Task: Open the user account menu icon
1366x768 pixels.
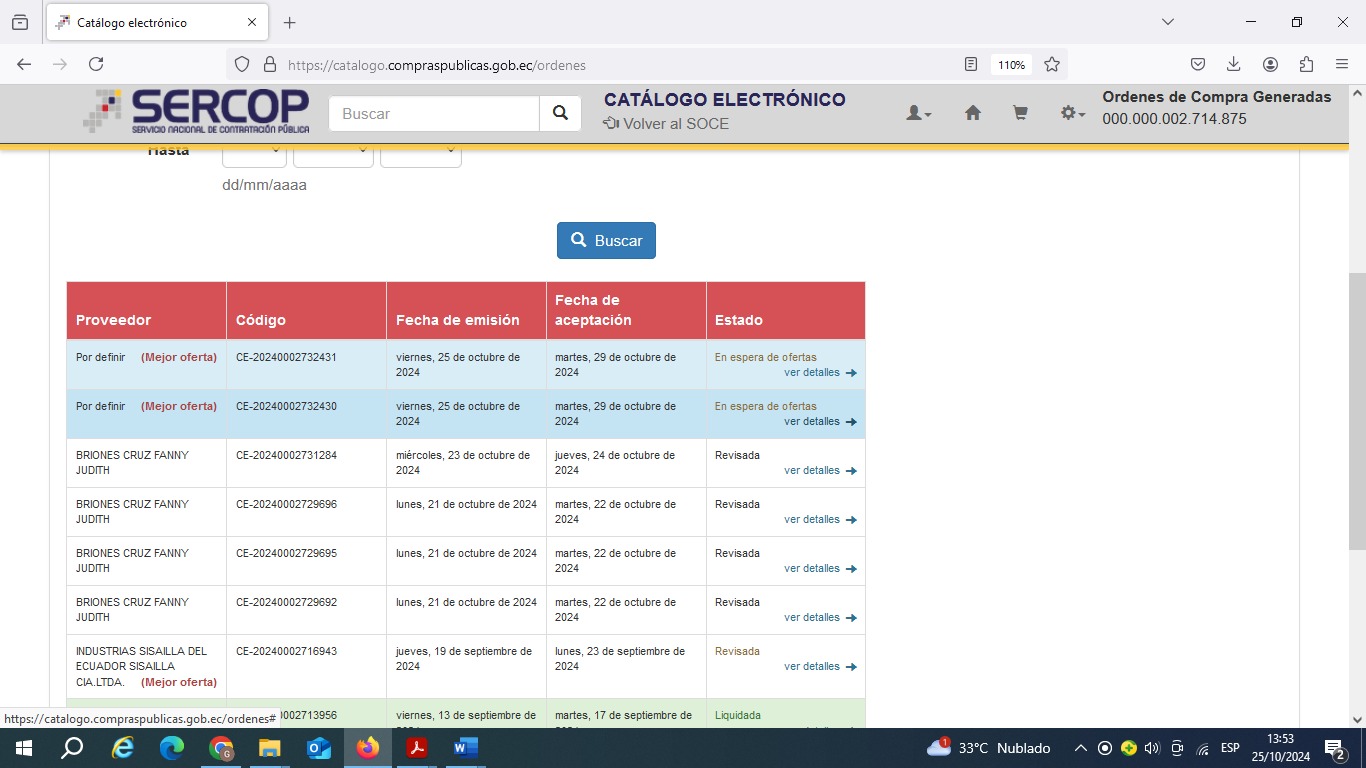Action: pos(918,114)
